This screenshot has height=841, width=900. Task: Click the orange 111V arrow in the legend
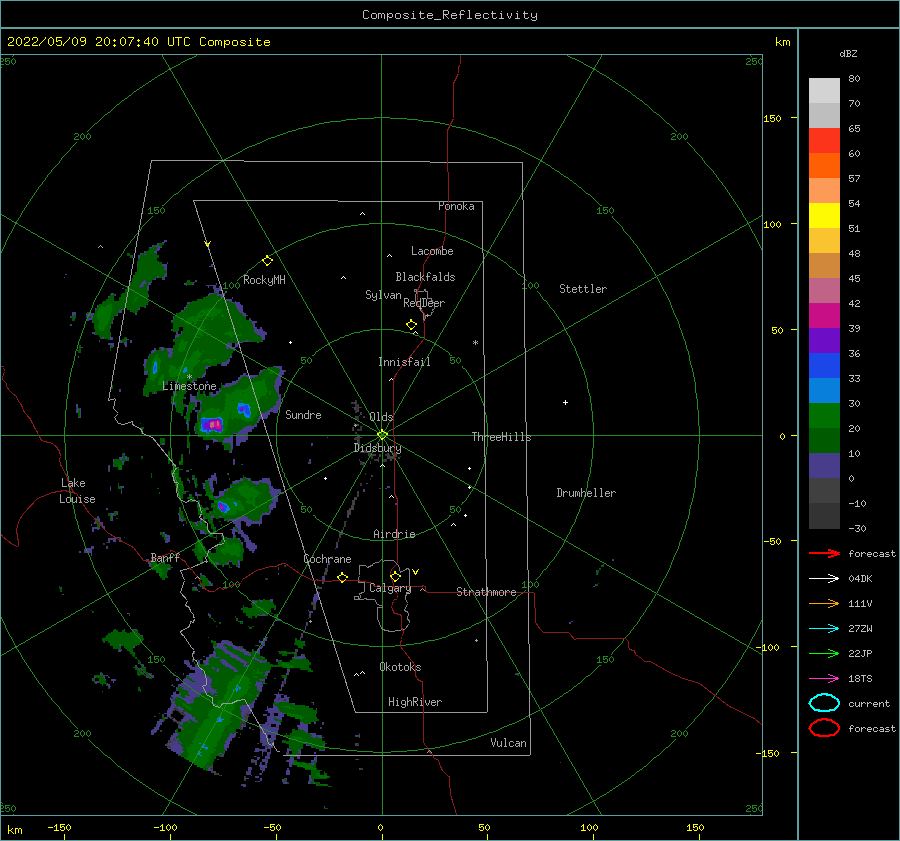tap(824, 603)
